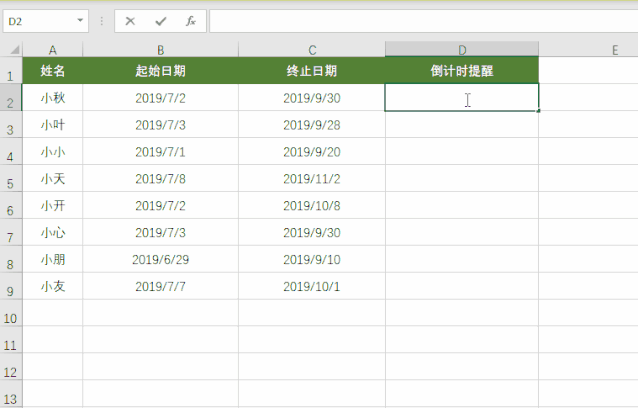This screenshot has height=408, width=638.
Task: Click the Select All corner triangle
Action: pos(15,50)
